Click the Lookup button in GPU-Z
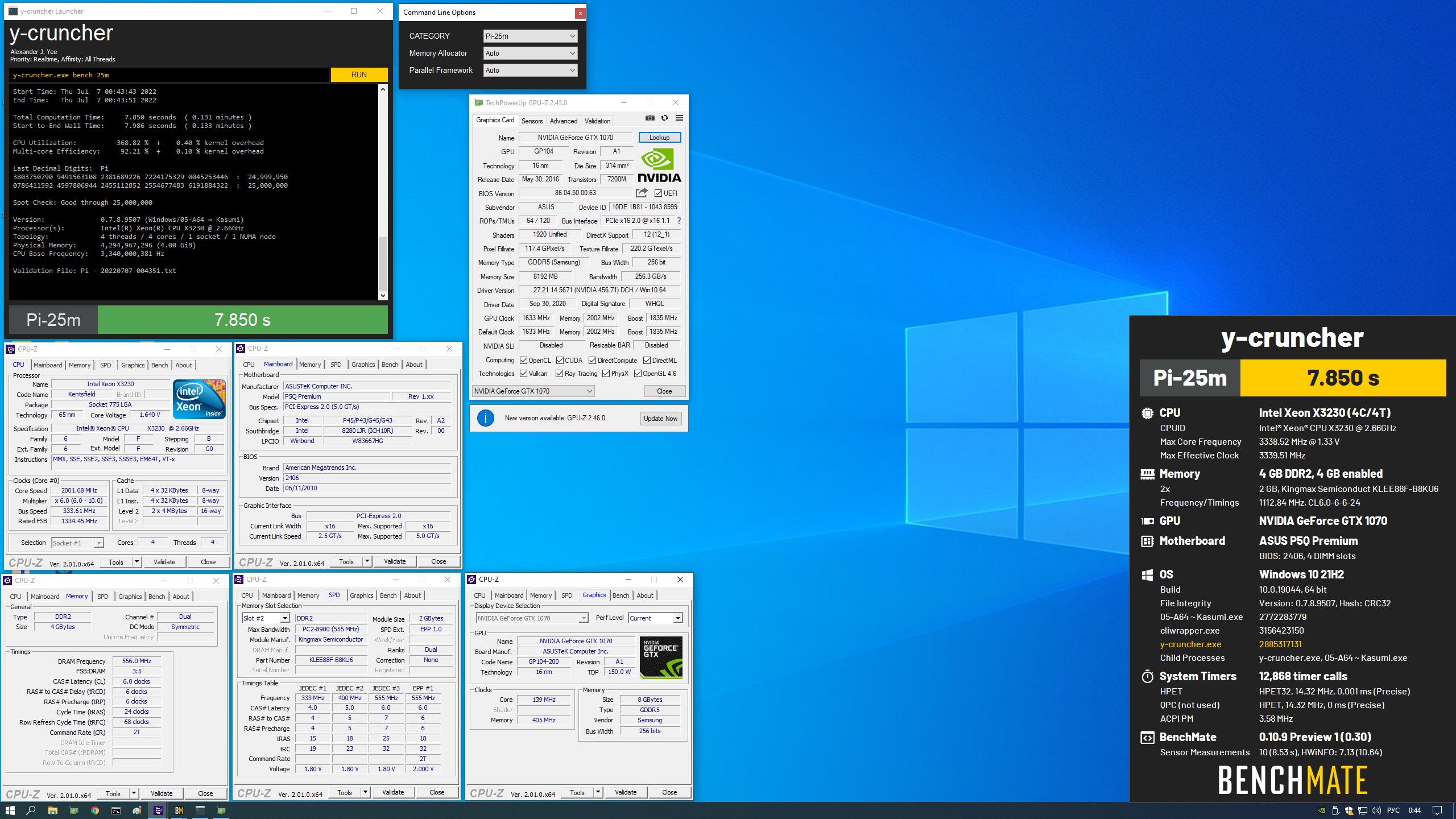The image size is (1456, 819). point(659,138)
